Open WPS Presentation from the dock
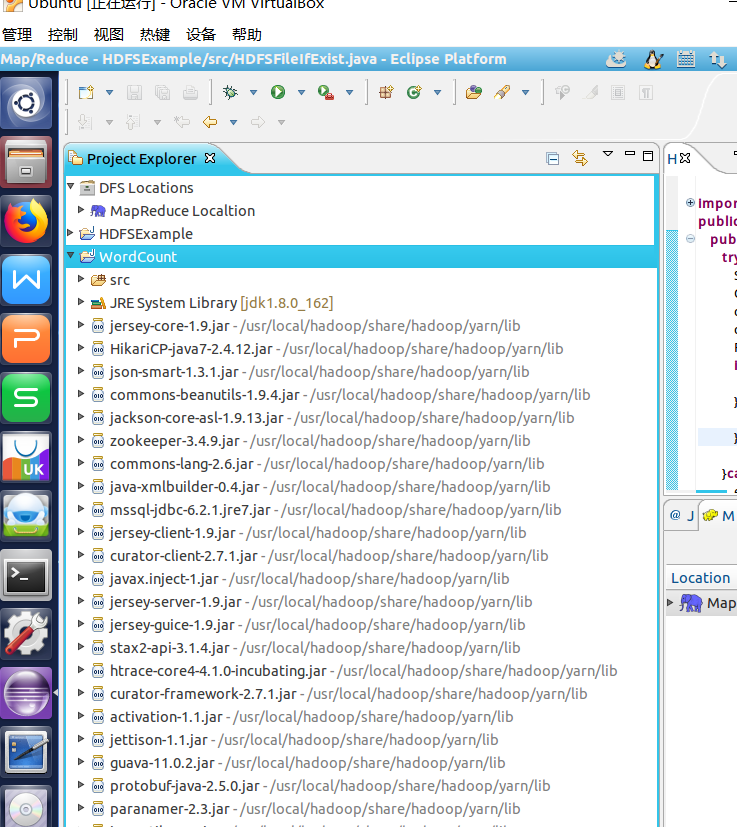The height and width of the screenshot is (827, 737). (26, 339)
